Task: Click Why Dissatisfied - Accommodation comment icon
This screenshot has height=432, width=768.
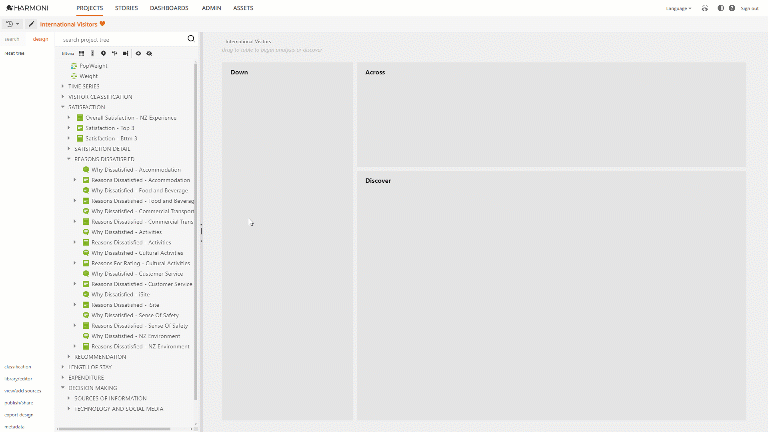Action: (x=86, y=169)
